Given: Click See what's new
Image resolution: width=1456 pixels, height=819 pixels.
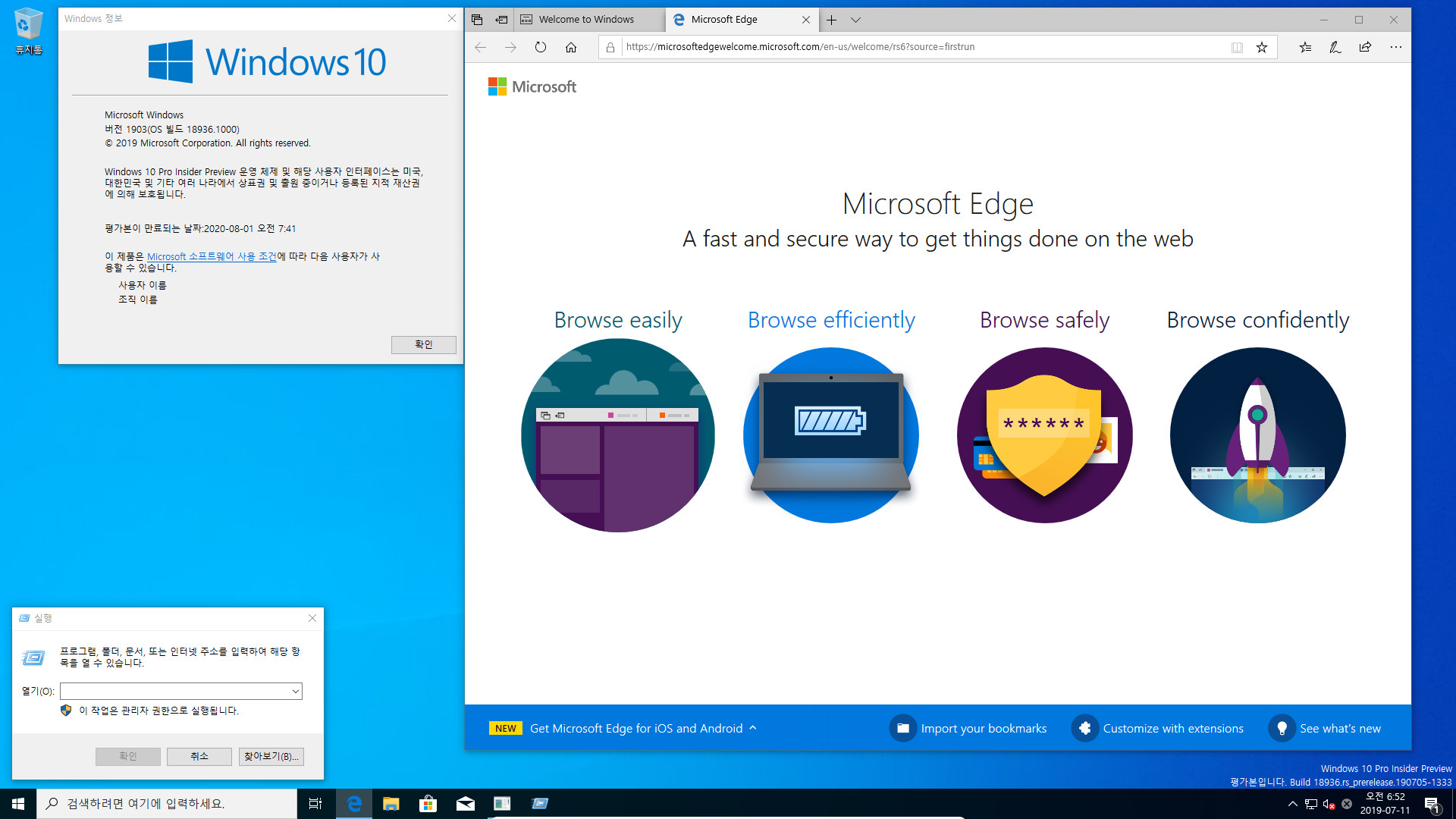Looking at the screenshot, I should 1324,728.
